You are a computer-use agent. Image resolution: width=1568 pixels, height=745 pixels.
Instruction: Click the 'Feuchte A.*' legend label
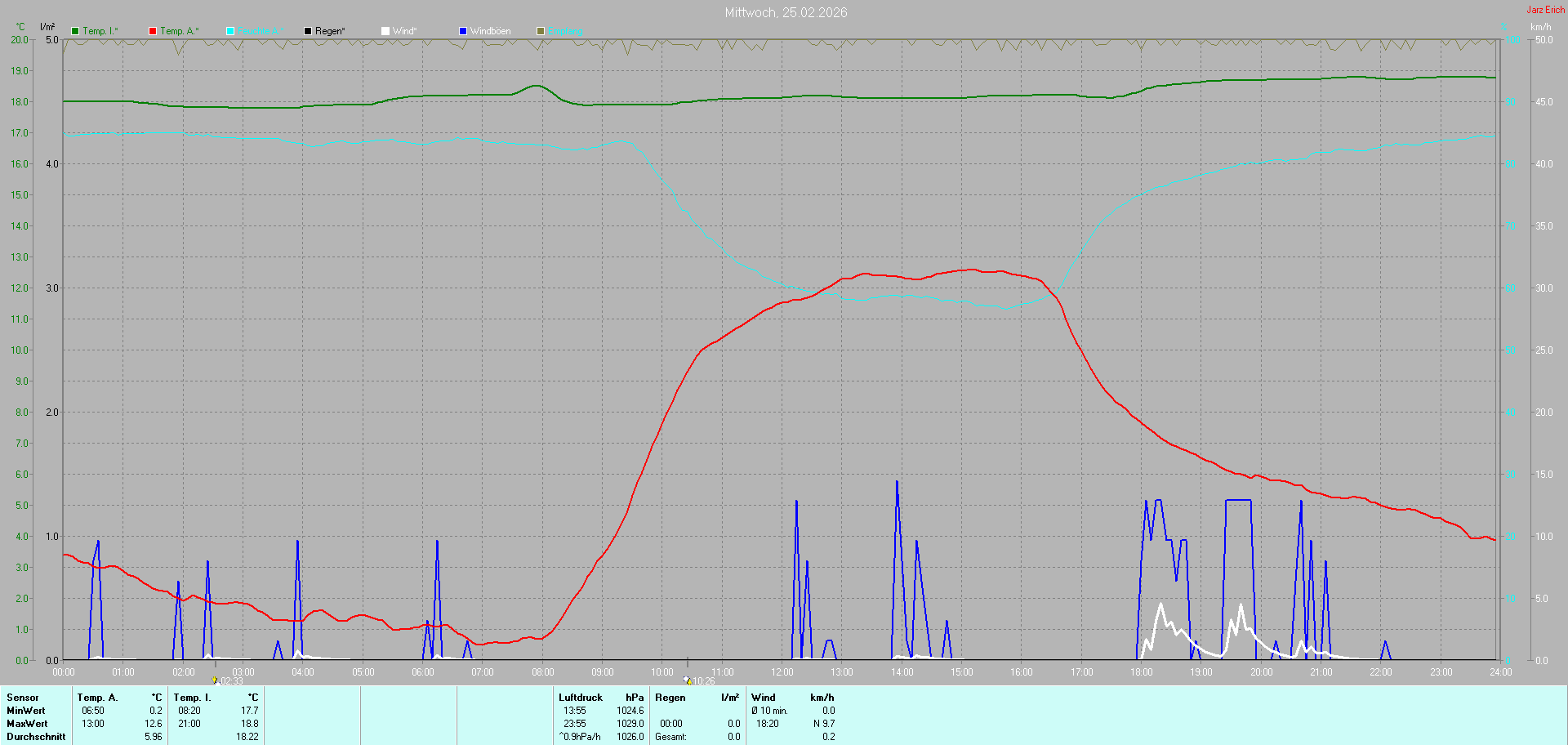261,31
